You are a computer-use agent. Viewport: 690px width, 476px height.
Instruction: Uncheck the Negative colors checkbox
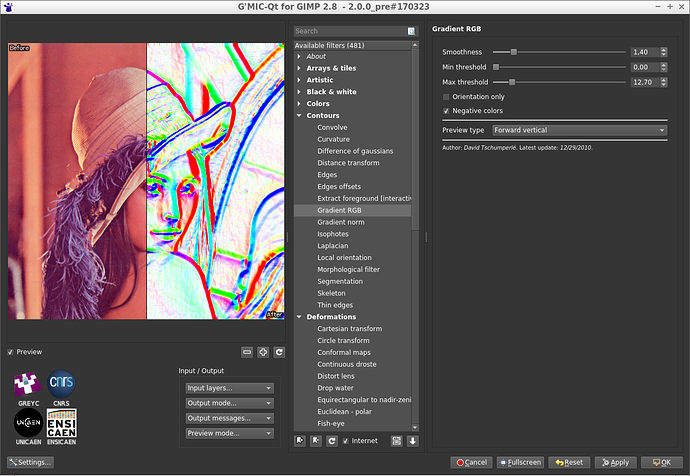click(x=447, y=111)
